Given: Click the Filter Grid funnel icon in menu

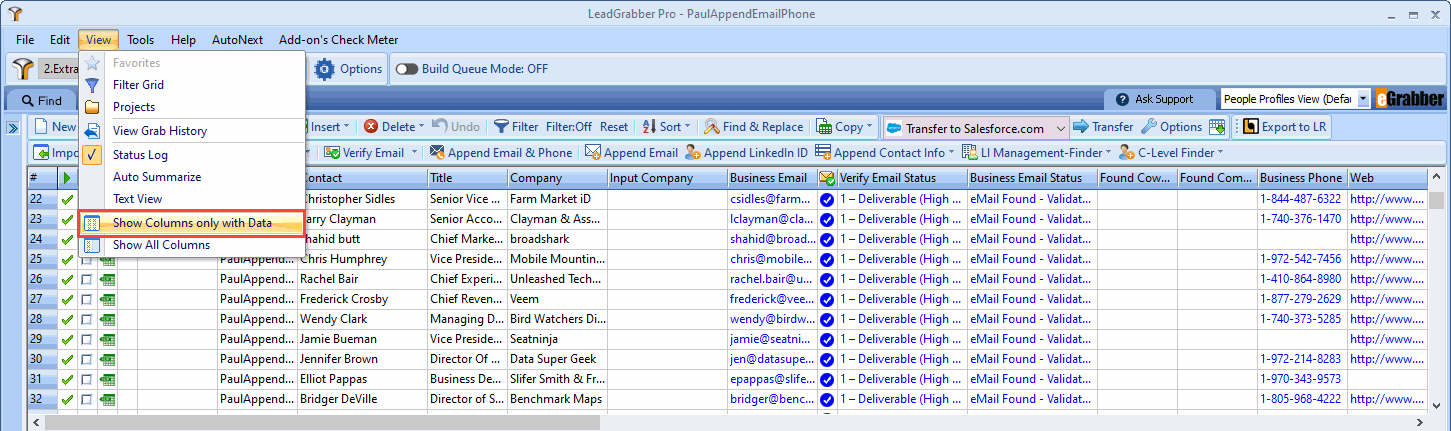Looking at the screenshot, I should pos(92,85).
